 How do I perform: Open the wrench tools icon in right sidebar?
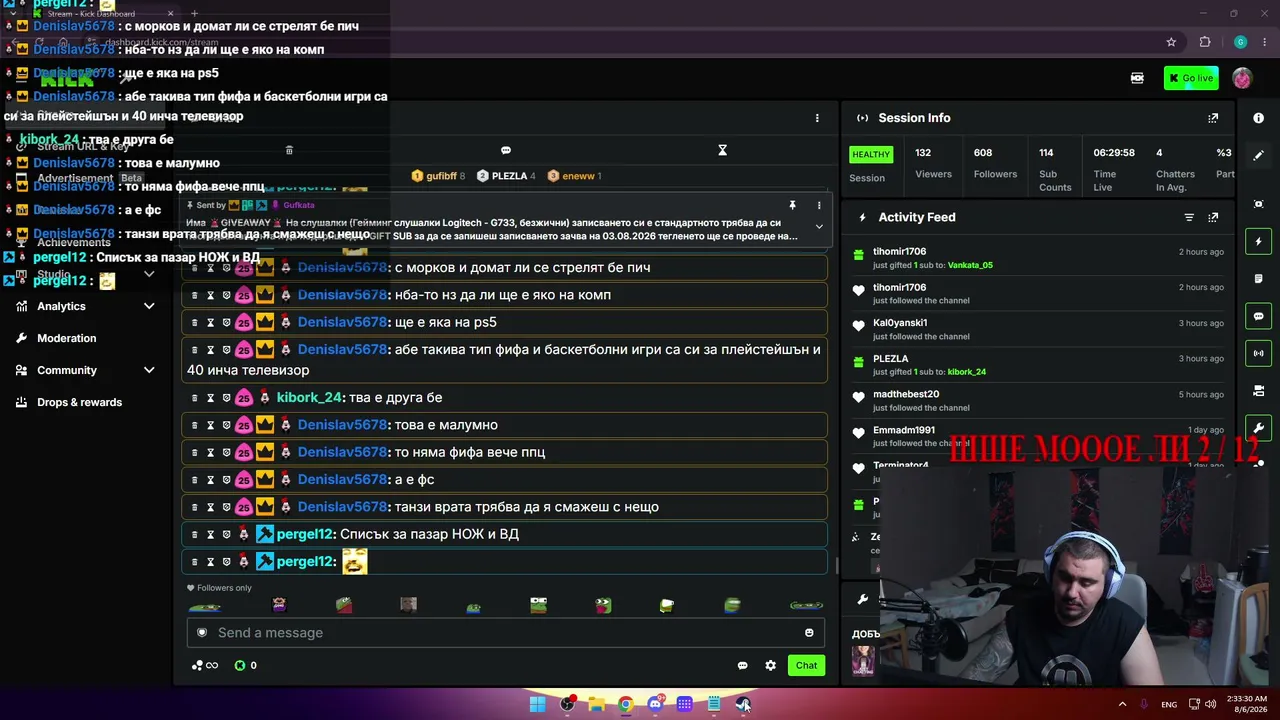click(x=1258, y=428)
